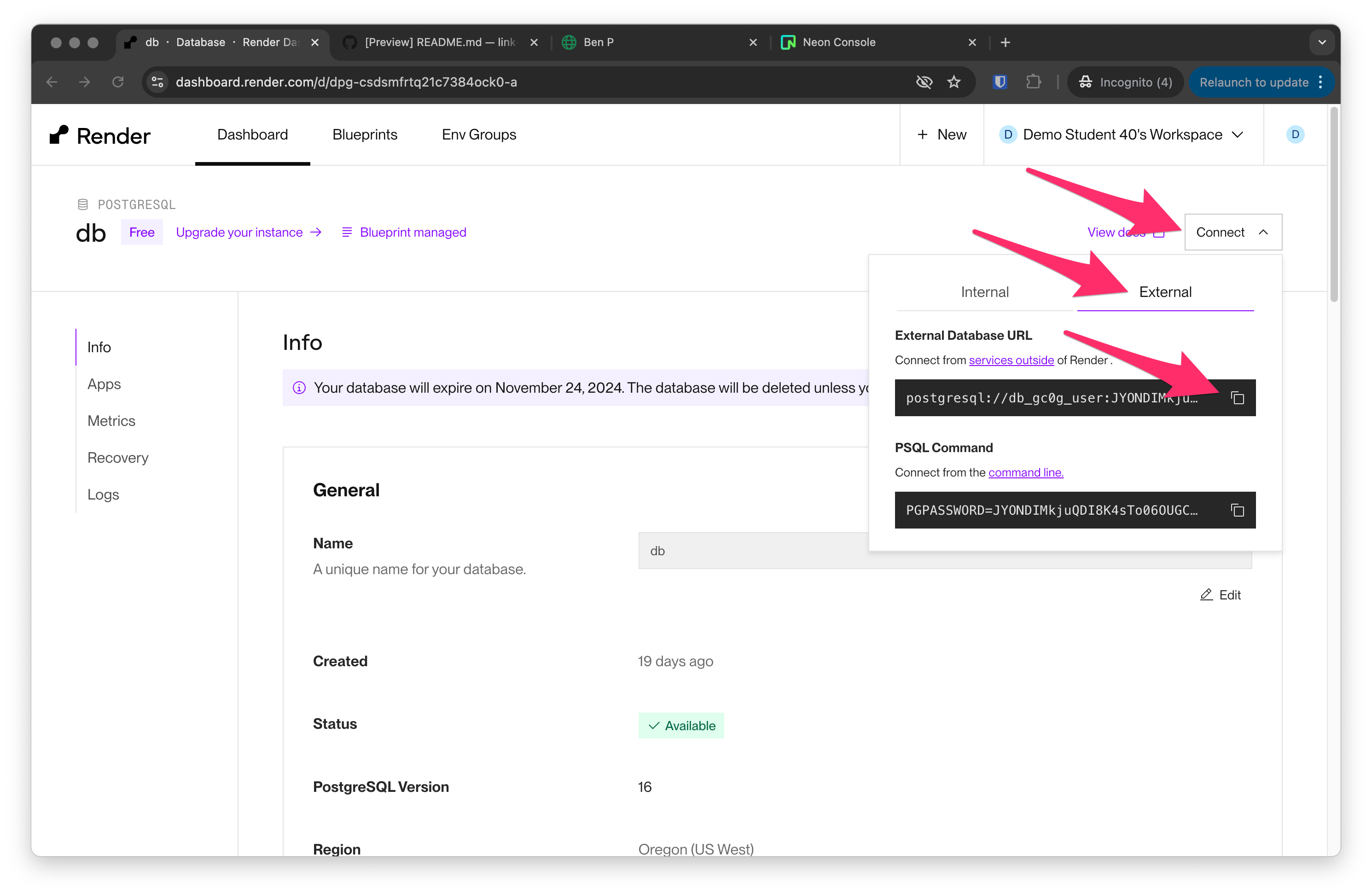
Task: Copy the PSQL Command string
Action: (x=1237, y=510)
